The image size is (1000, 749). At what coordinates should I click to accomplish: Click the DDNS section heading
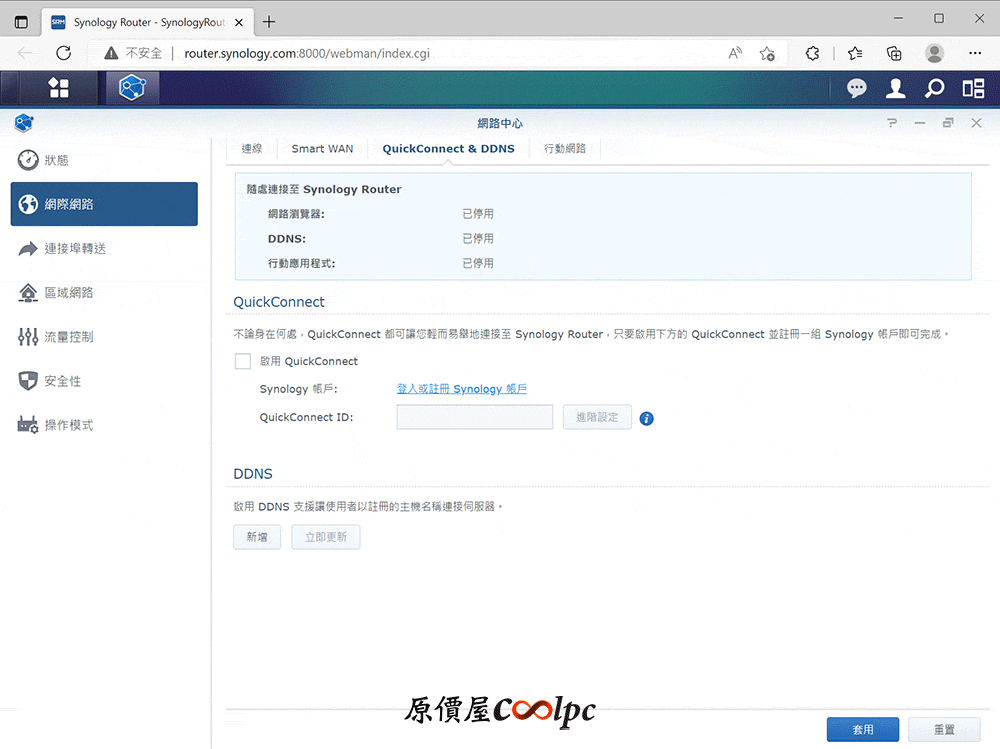(253, 474)
